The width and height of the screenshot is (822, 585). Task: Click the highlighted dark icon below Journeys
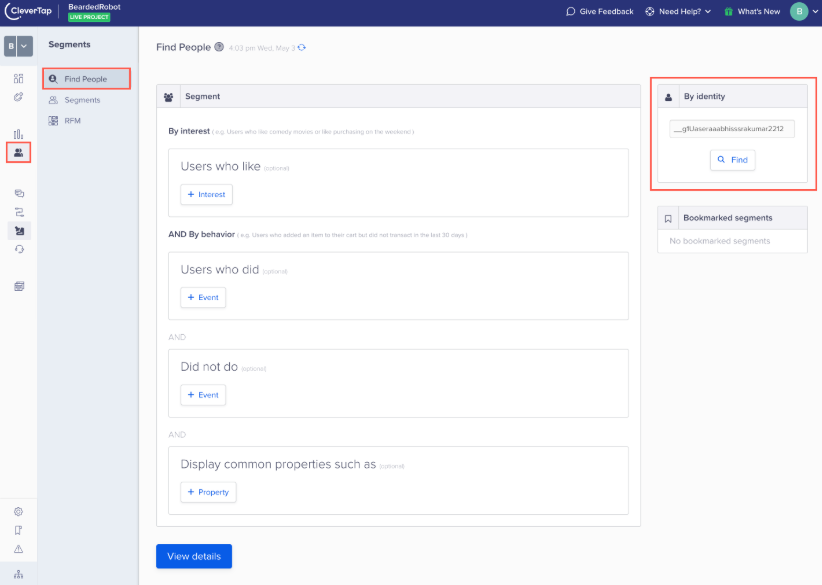click(19, 231)
